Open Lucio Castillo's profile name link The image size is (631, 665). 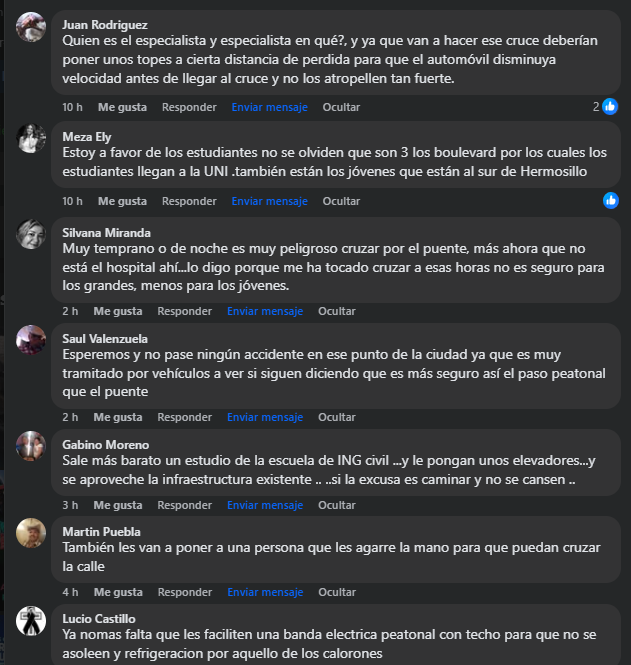coord(98,619)
